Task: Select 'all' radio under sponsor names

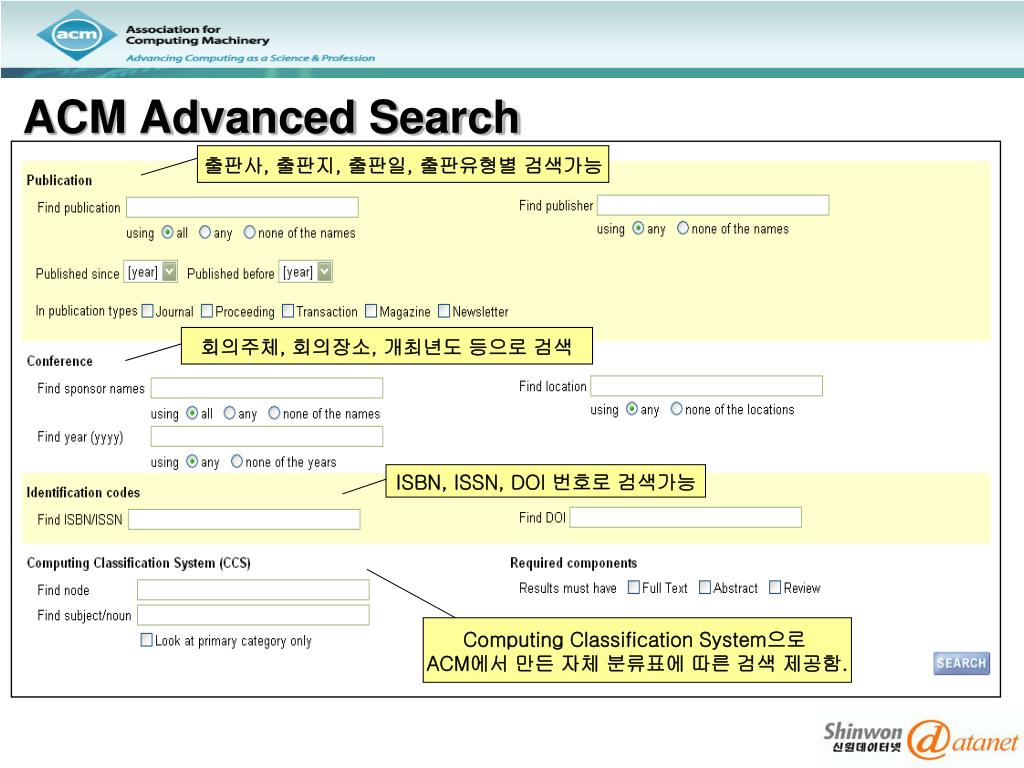Action: point(192,413)
